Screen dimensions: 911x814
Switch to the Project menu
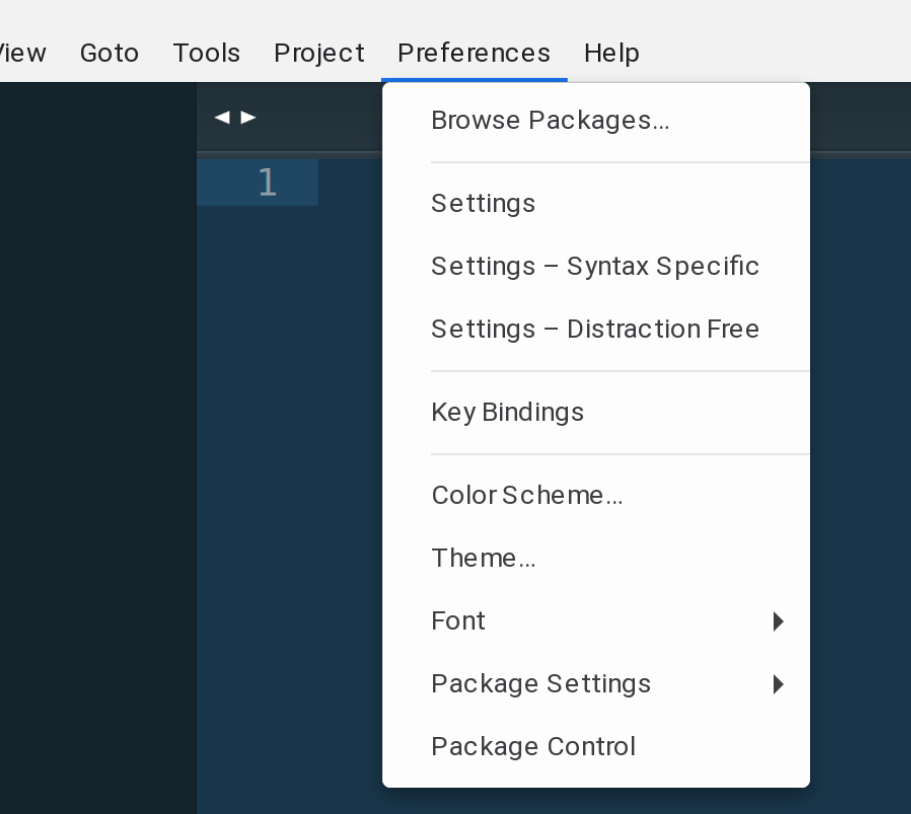click(318, 52)
